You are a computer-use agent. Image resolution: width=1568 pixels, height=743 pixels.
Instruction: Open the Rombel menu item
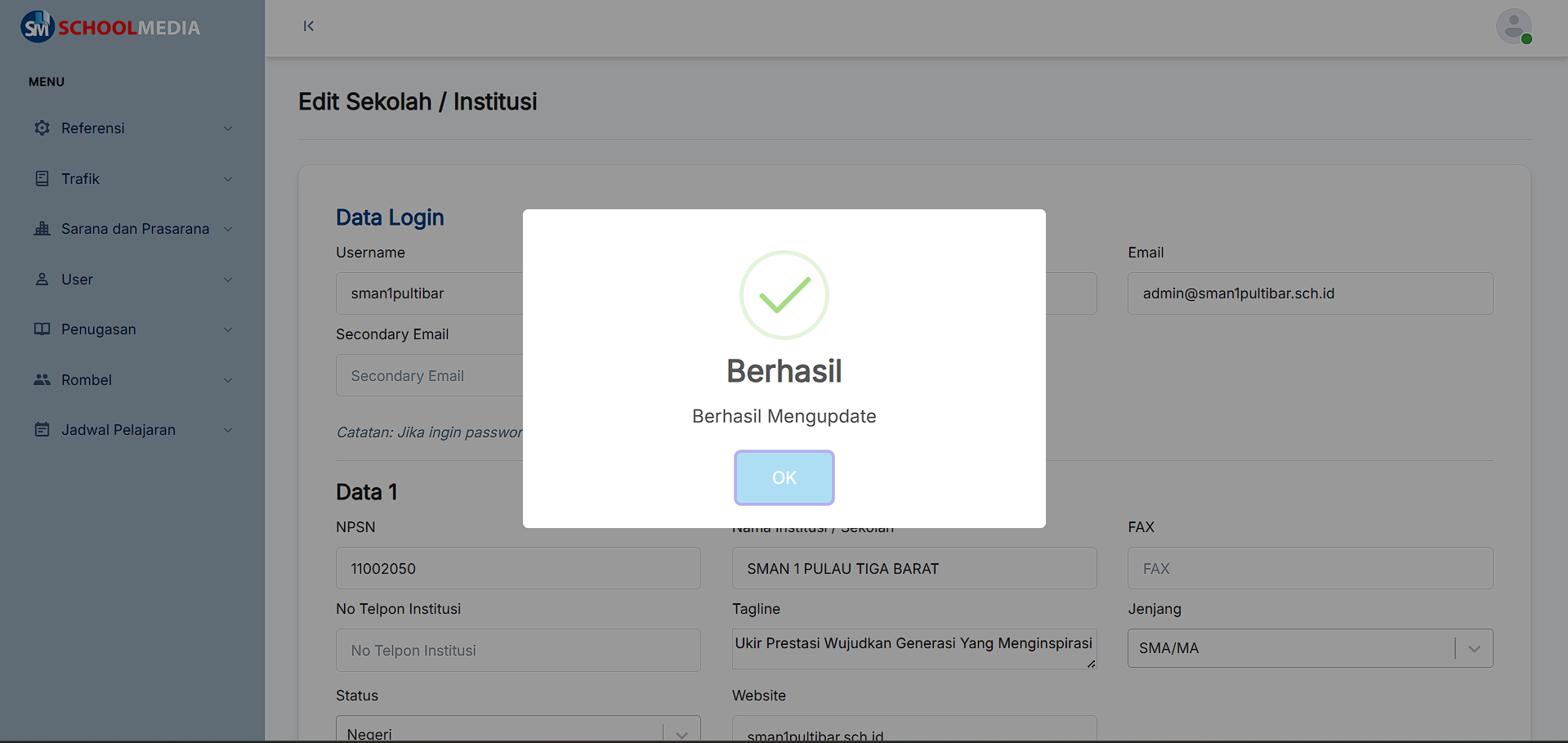tap(87, 380)
